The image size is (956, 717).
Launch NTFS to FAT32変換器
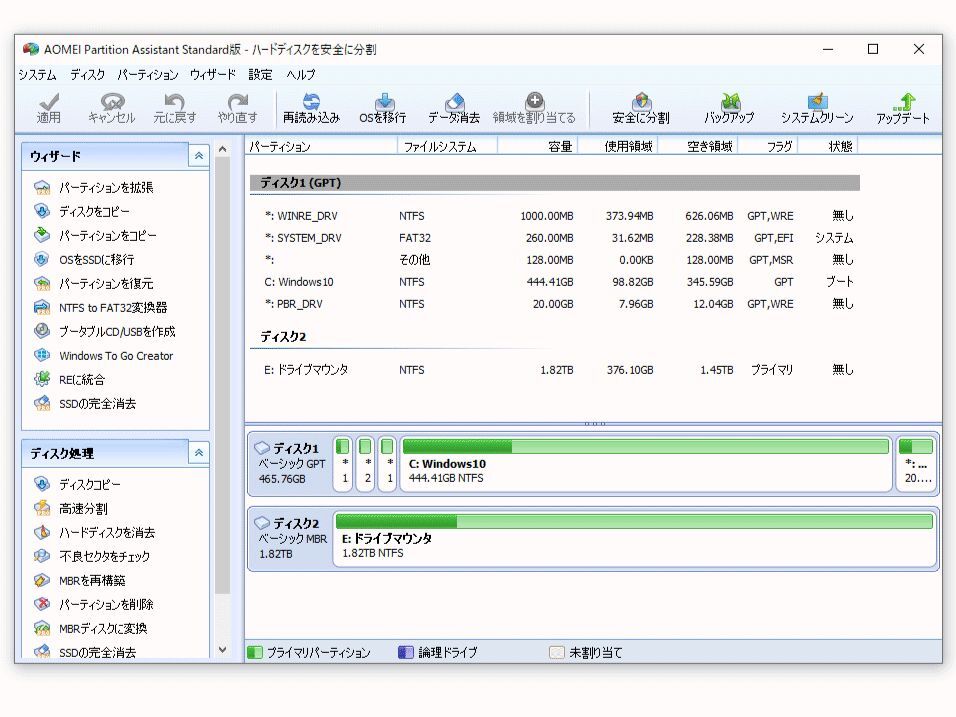(101, 308)
